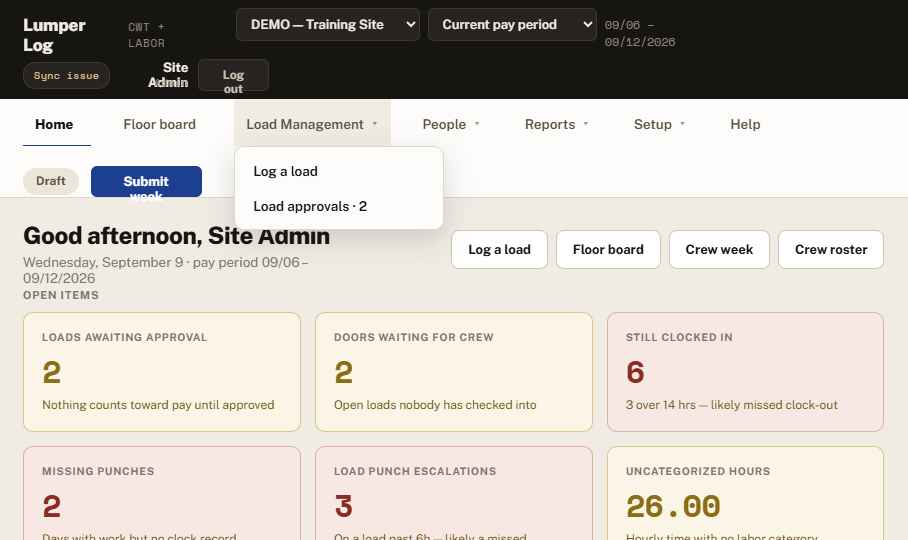Click the Floor board quick-action button
This screenshot has width=908, height=540.
coord(608,249)
